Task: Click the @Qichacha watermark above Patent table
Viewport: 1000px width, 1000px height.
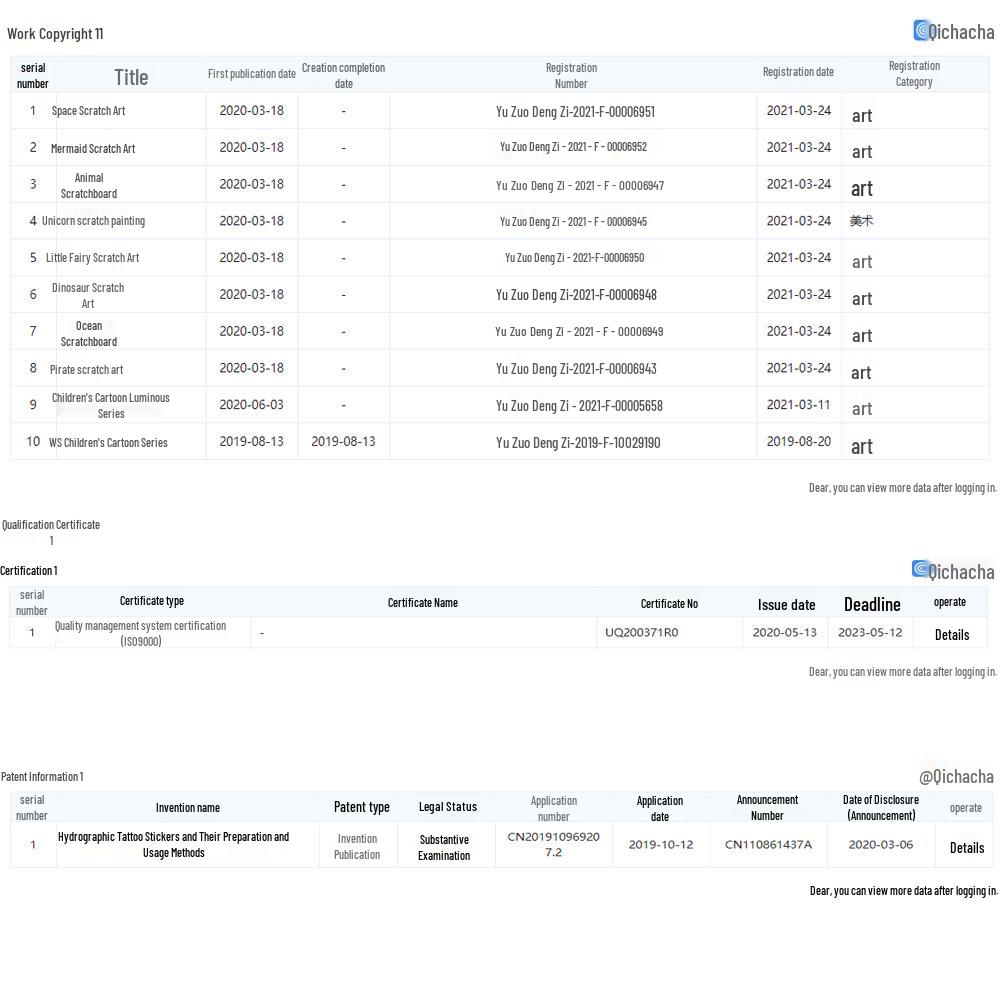Action: point(956,776)
